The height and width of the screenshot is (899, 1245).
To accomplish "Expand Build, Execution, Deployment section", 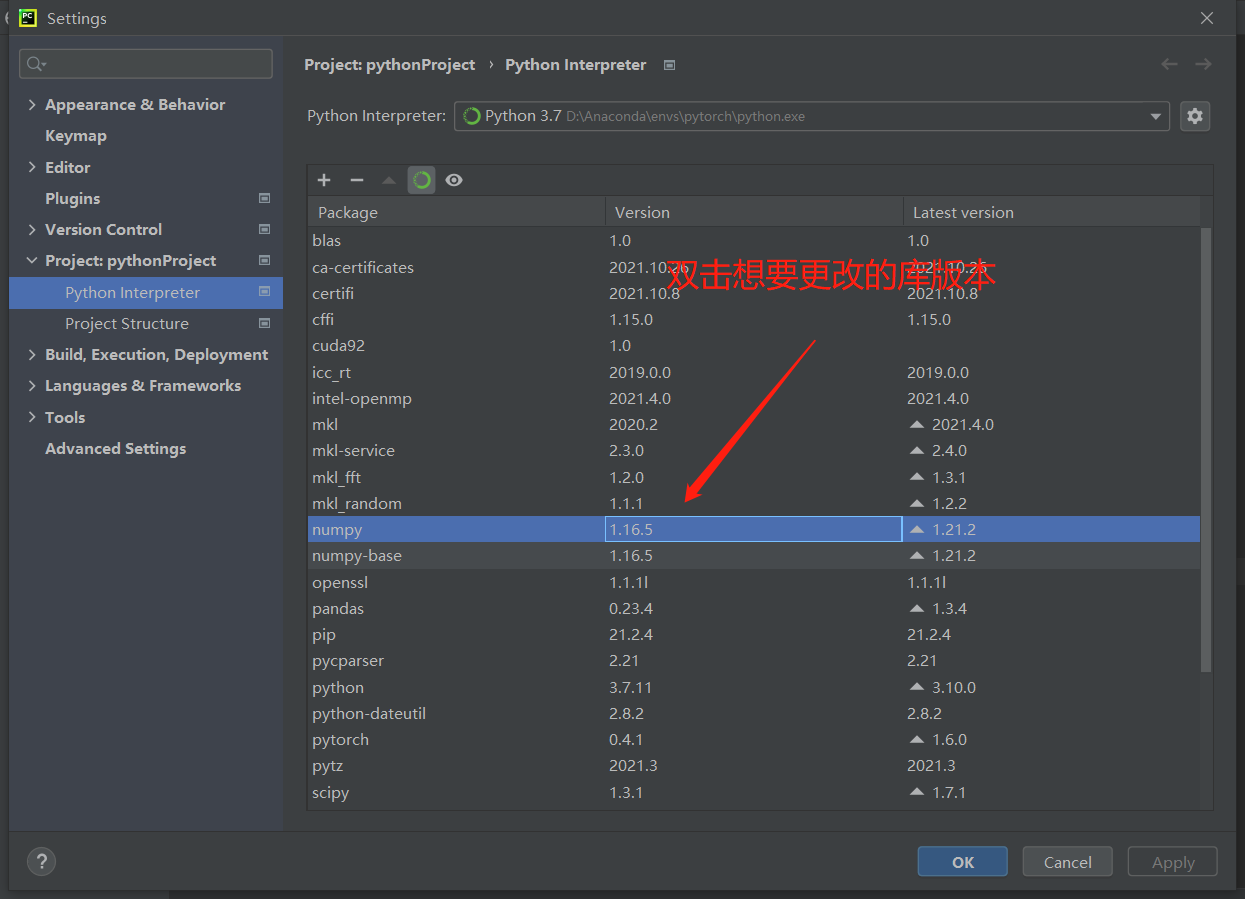I will [32, 354].
